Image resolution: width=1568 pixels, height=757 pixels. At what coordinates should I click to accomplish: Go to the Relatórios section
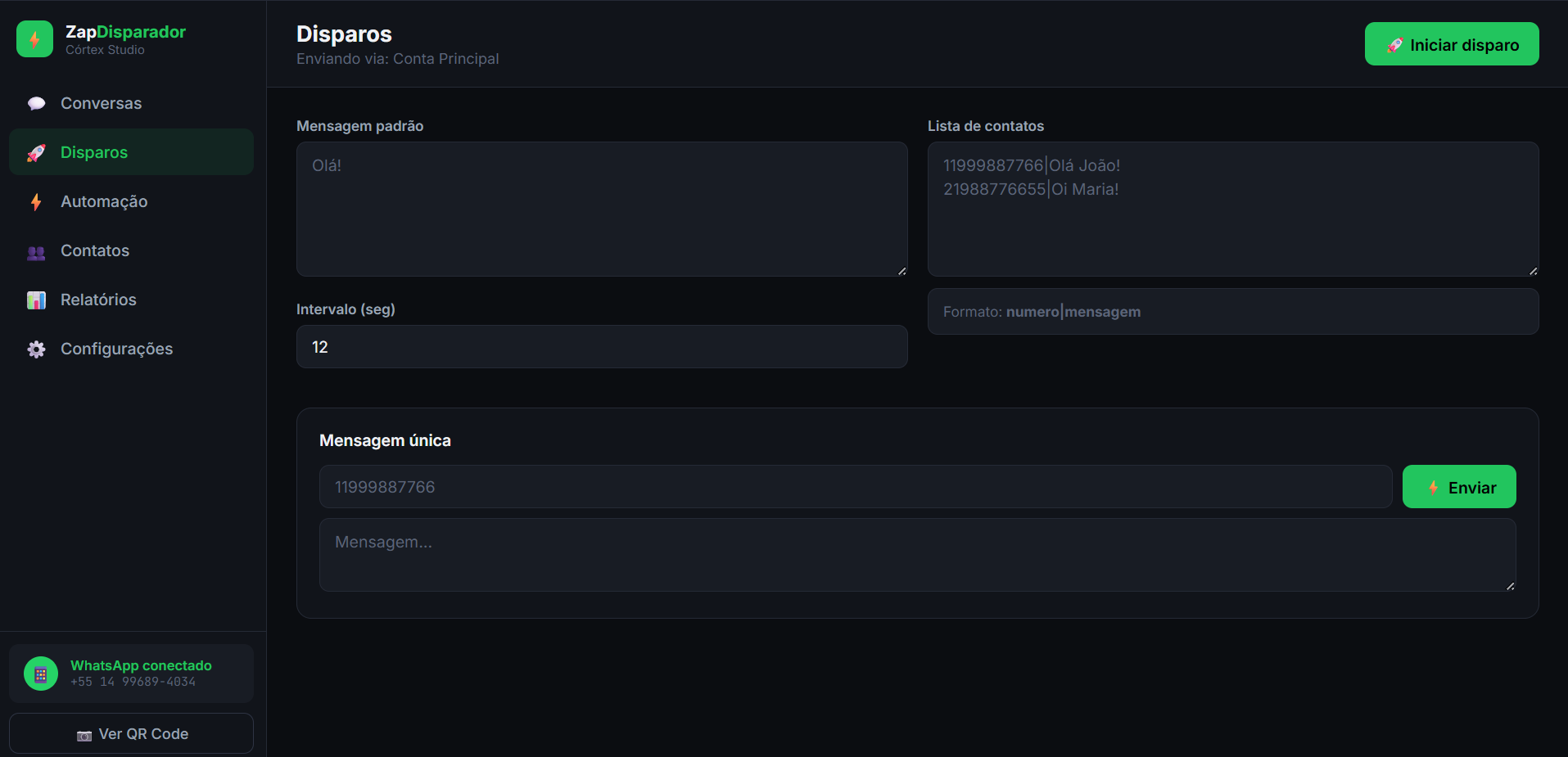131,300
